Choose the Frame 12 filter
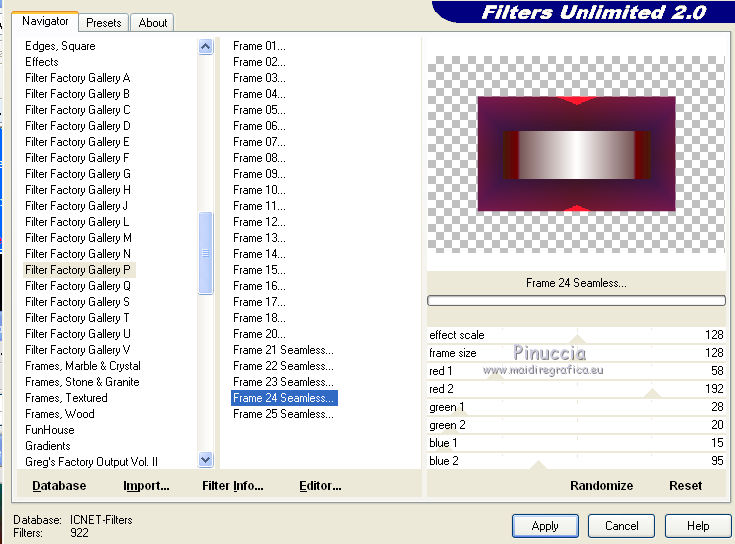Viewport: 735px width, 544px height. 259,222
